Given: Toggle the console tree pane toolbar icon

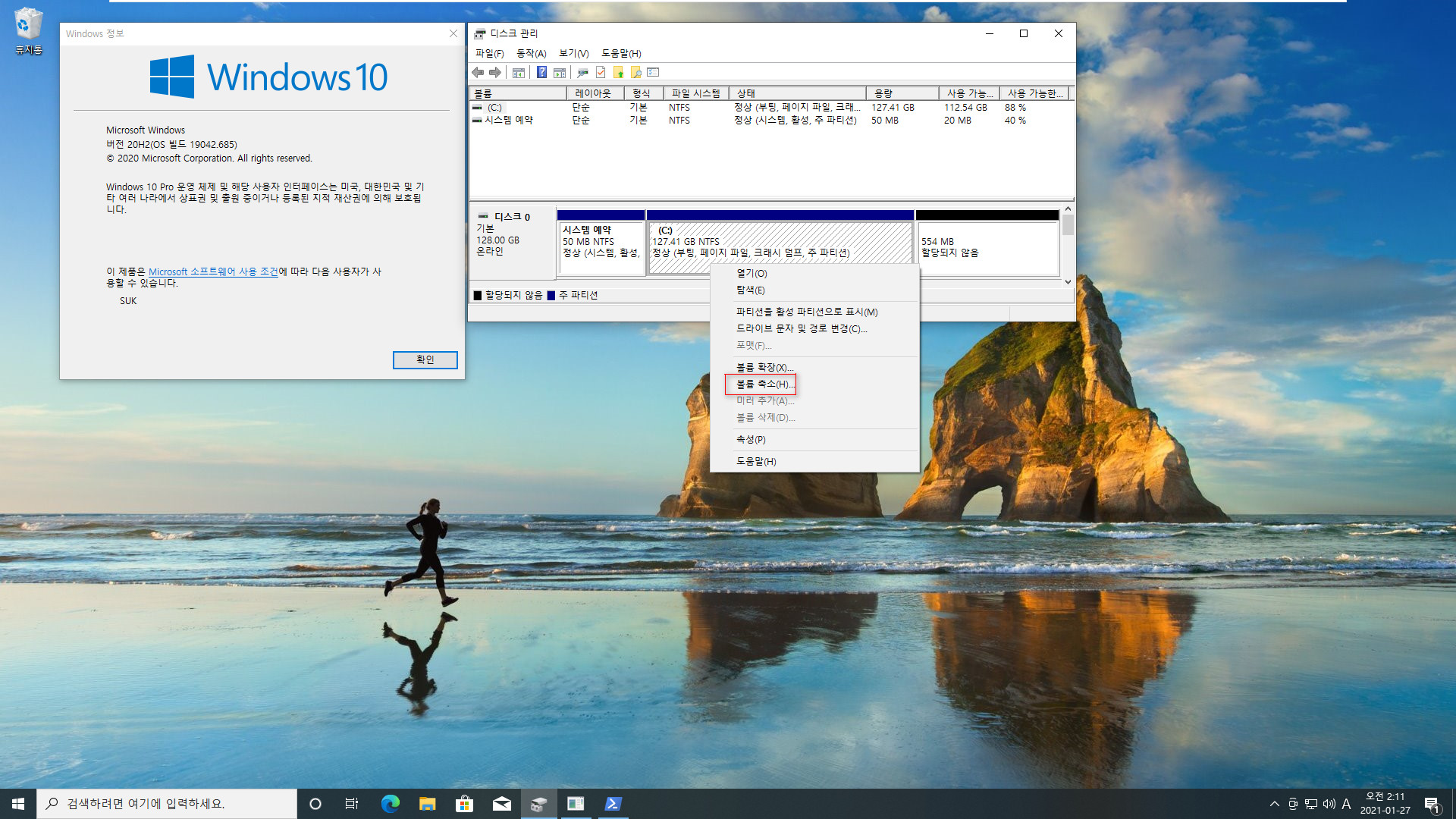Looking at the screenshot, I should coord(519,73).
